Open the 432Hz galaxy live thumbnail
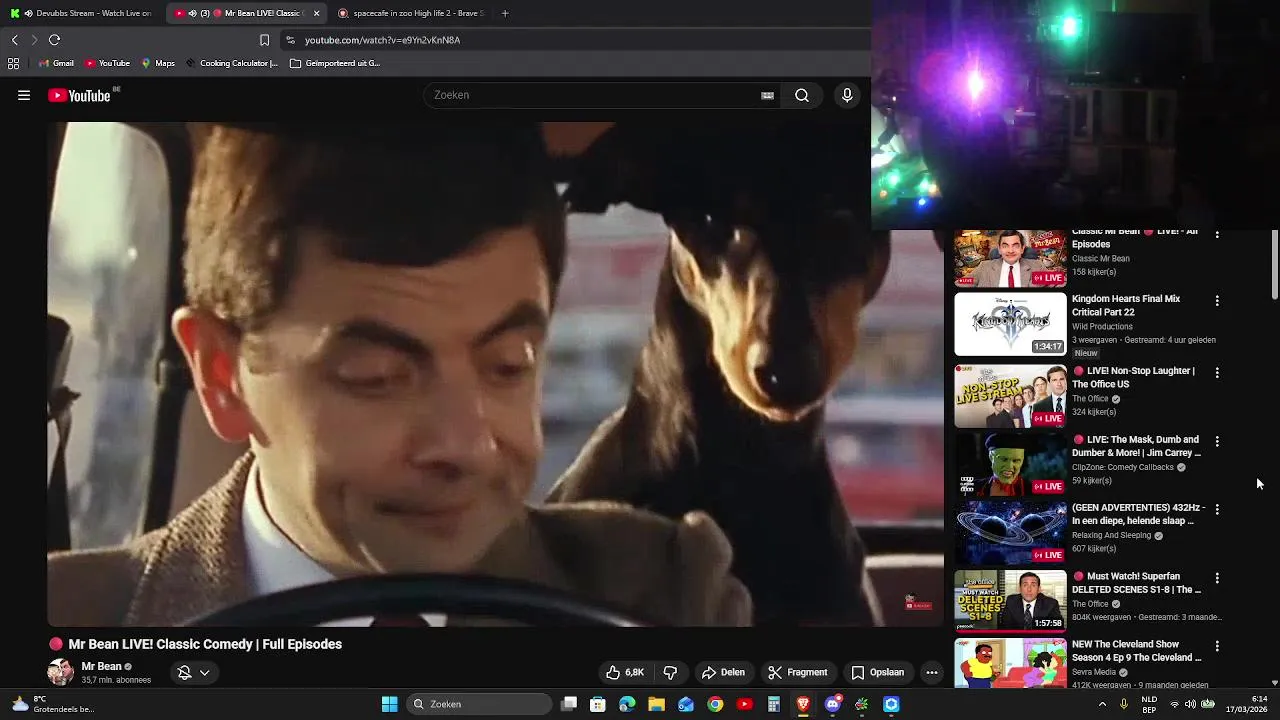 [x=1010, y=533]
